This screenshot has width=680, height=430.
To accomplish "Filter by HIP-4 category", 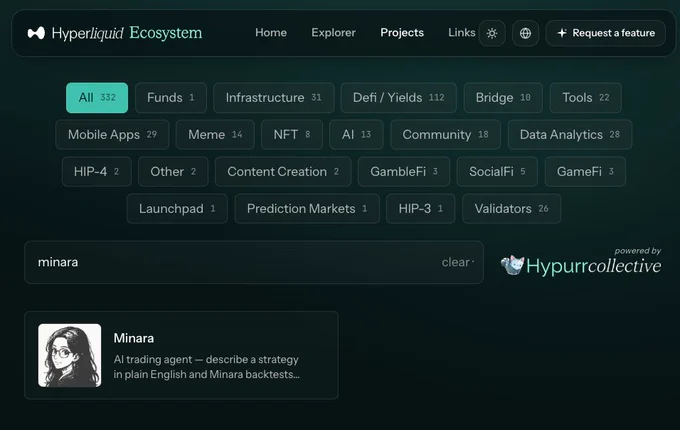I will click(x=96, y=172).
